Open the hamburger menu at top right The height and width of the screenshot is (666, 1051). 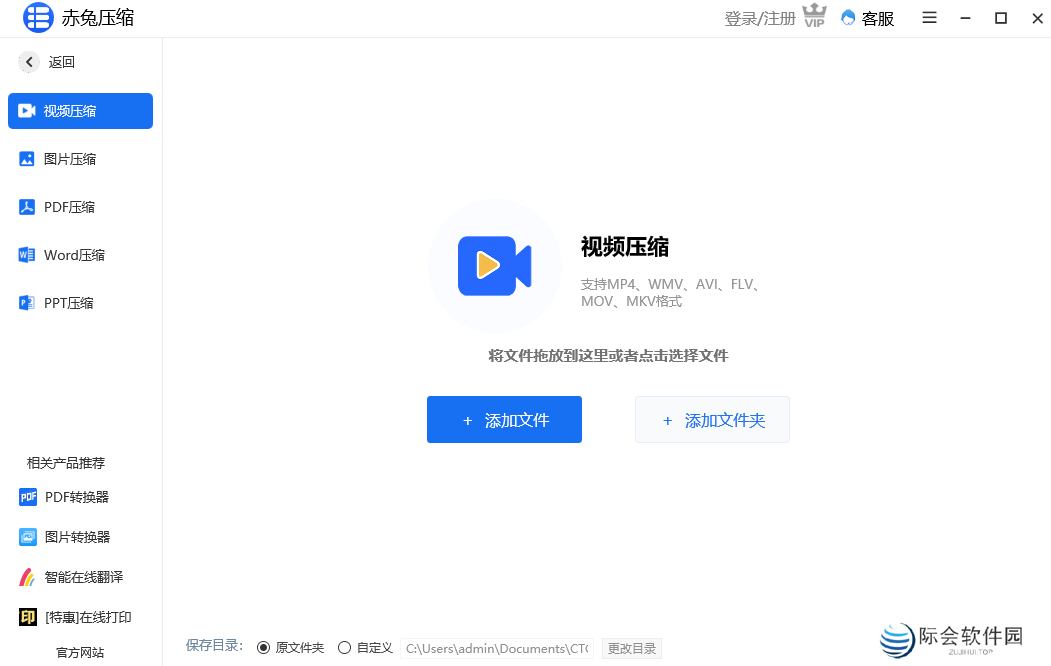(x=929, y=18)
